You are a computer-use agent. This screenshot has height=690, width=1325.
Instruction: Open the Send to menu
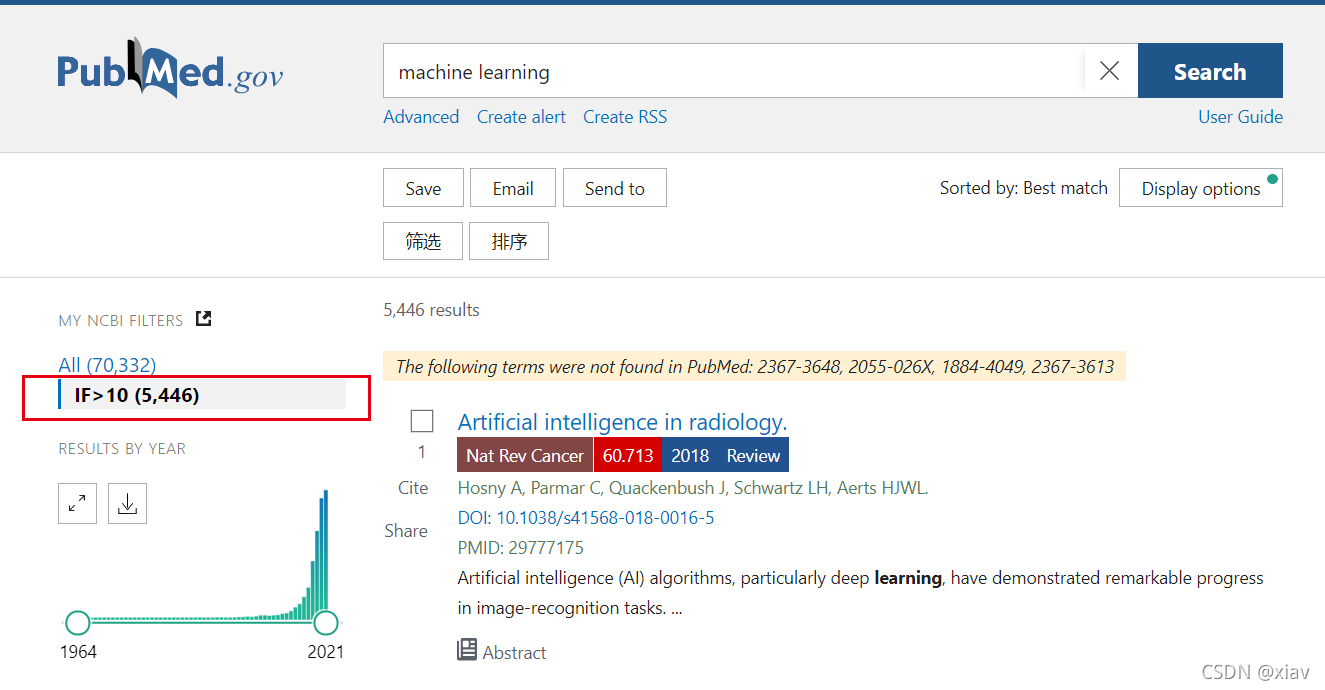click(614, 187)
